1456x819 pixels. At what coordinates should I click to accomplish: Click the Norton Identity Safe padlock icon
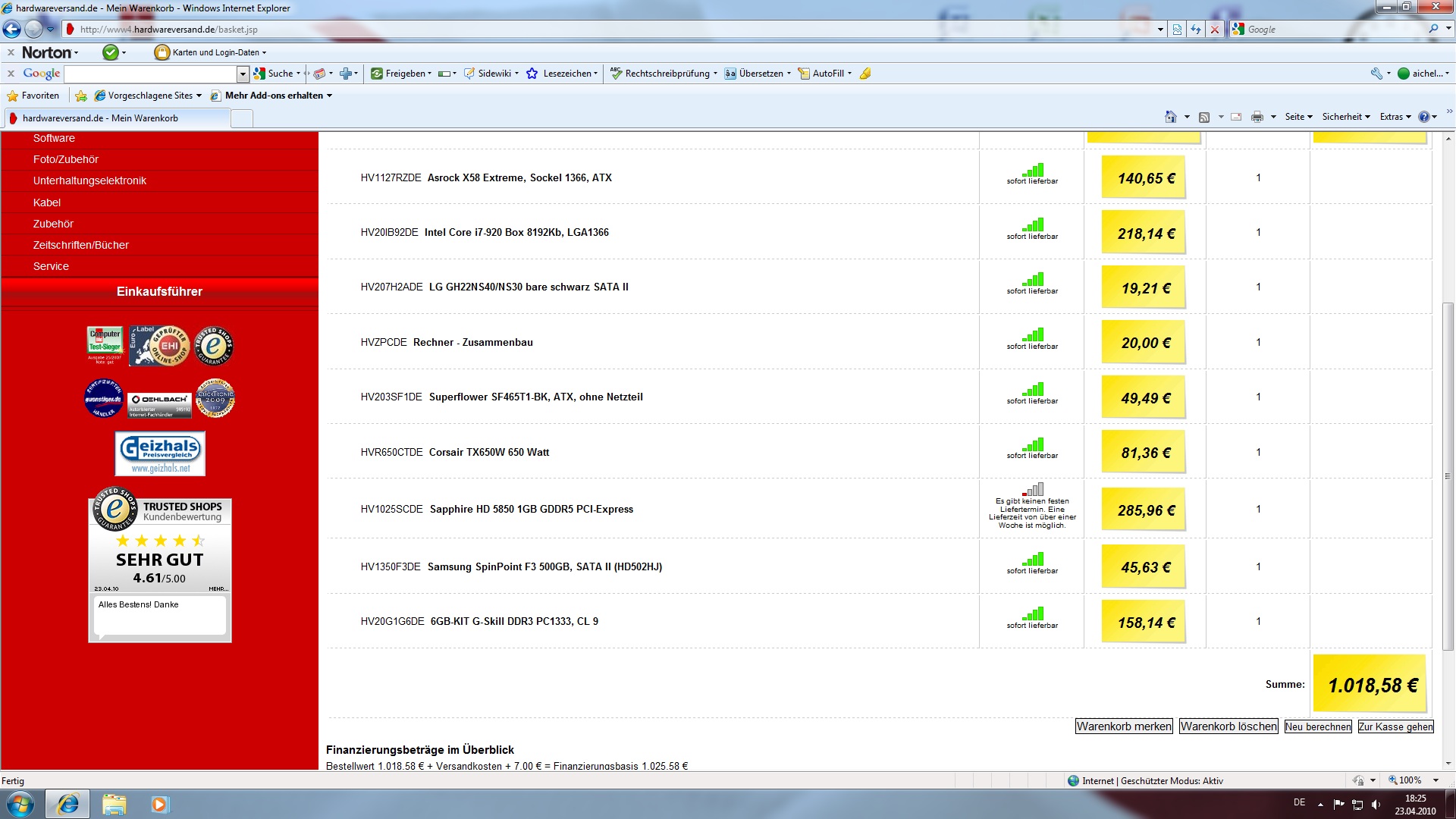tap(162, 52)
